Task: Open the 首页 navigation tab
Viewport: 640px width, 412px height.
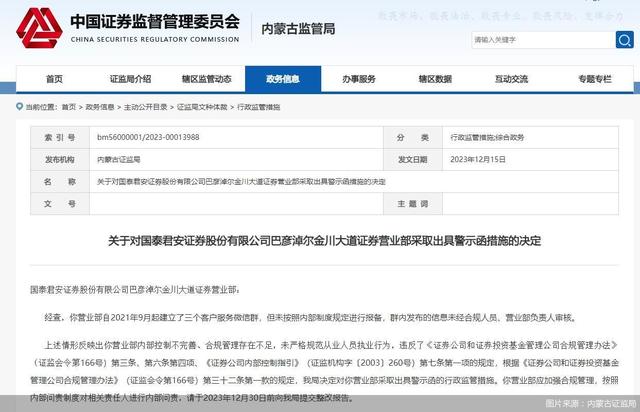Action: pyautogui.click(x=54, y=79)
